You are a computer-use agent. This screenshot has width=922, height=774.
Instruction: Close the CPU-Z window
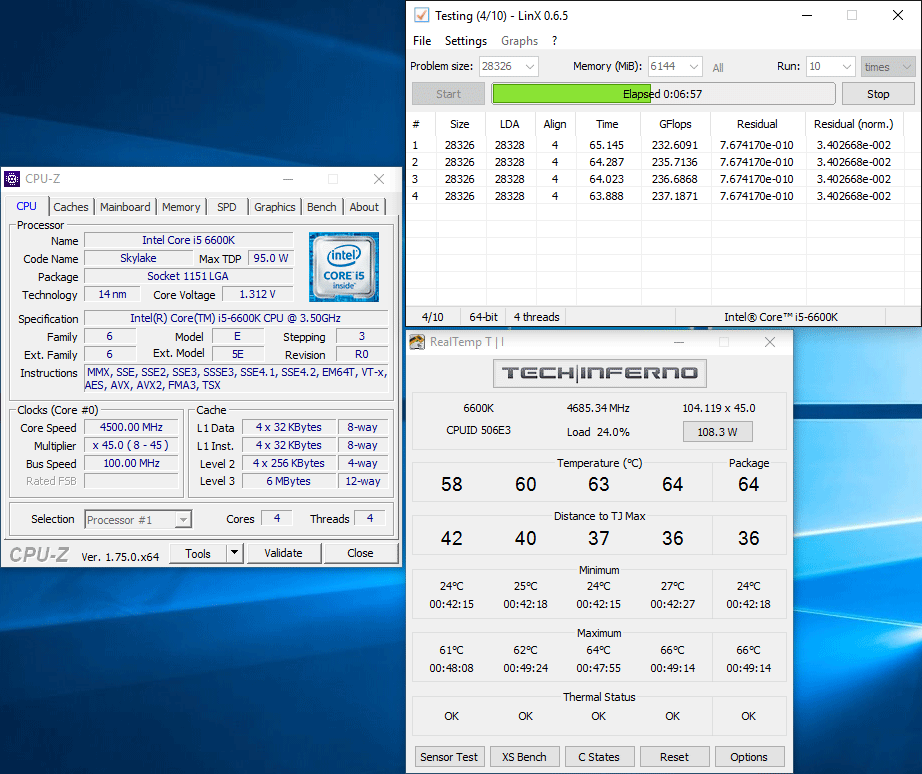click(379, 179)
